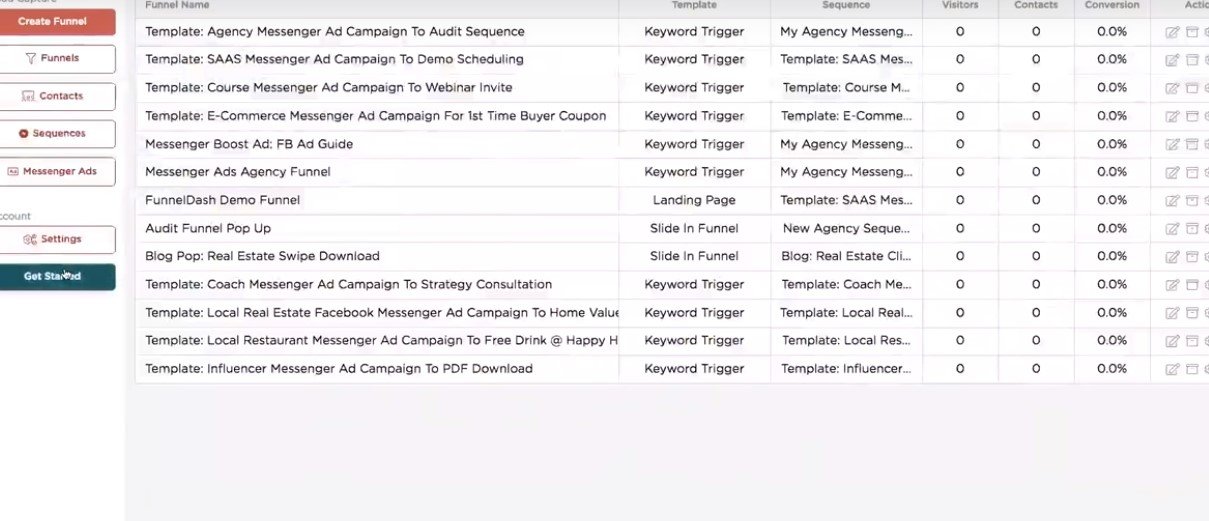Go to Sequences in the sidebar
Screen dimensions: 1209x521
[x=57, y=134]
